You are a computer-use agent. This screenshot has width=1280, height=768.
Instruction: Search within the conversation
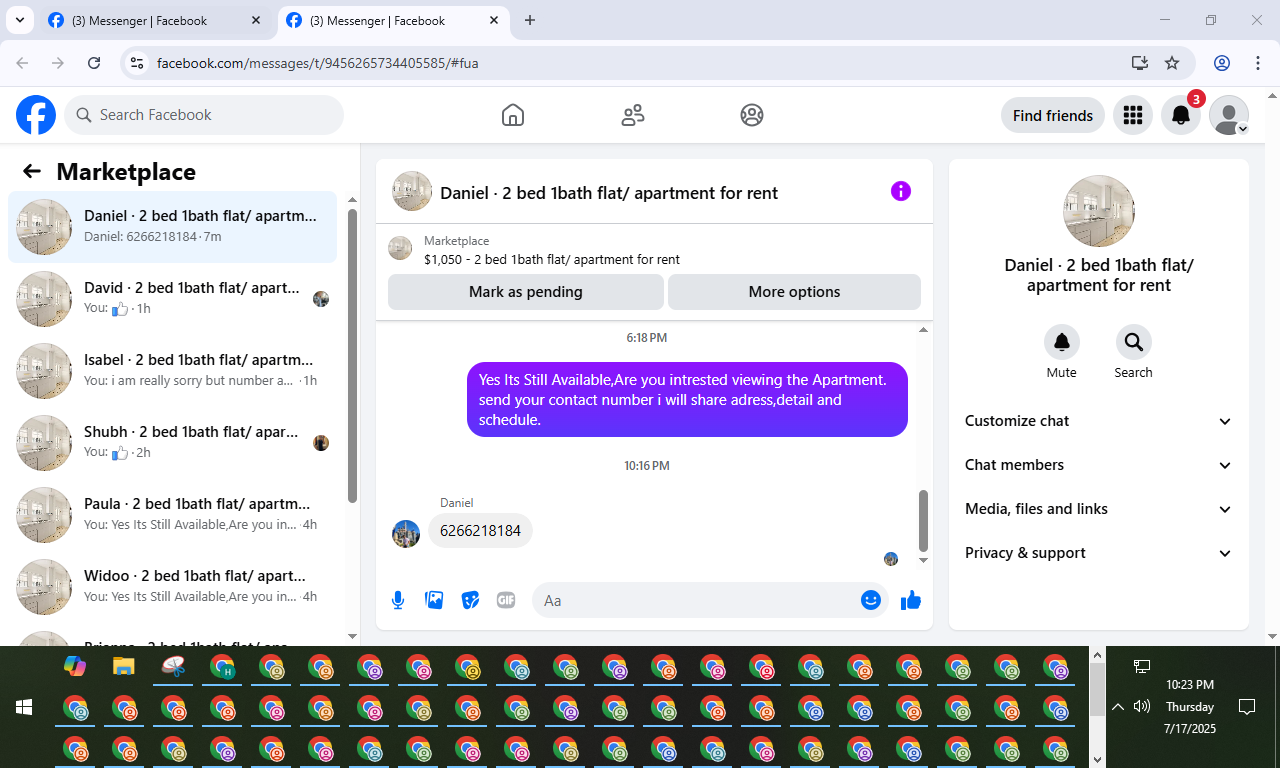pyautogui.click(x=1134, y=343)
